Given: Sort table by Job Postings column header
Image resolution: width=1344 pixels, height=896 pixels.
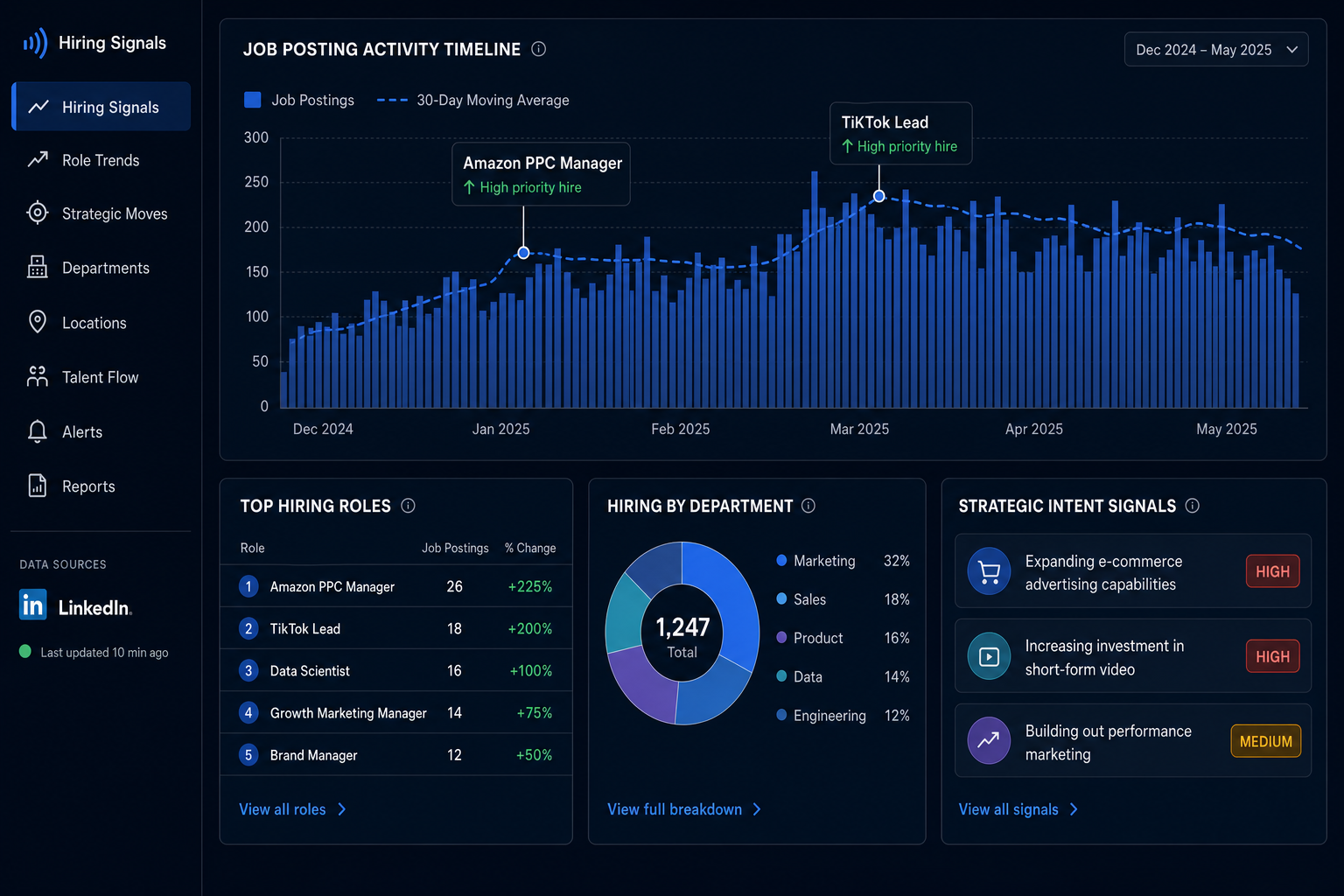Looking at the screenshot, I should coord(455,548).
